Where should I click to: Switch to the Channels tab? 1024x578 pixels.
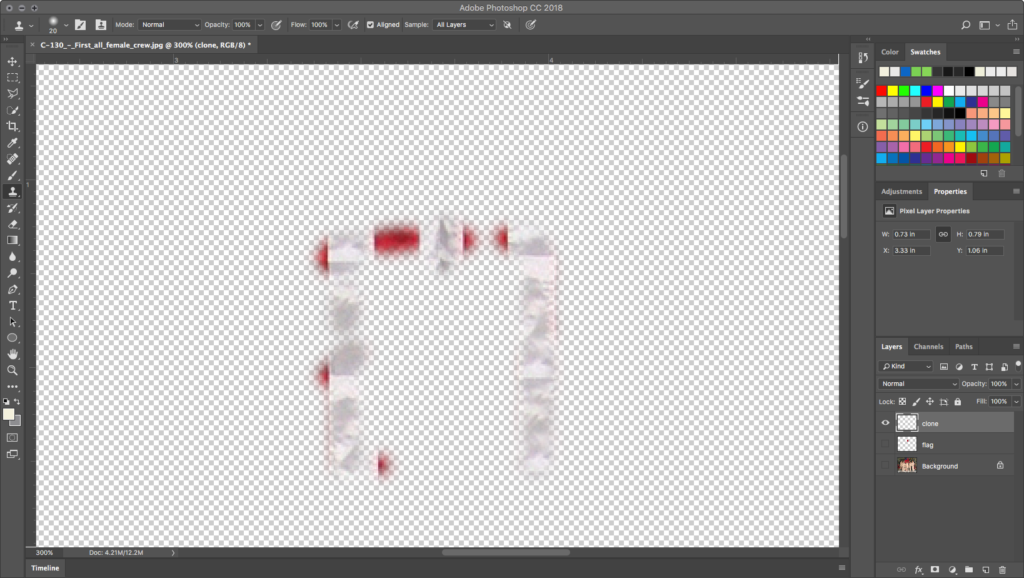pyautogui.click(x=928, y=347)
